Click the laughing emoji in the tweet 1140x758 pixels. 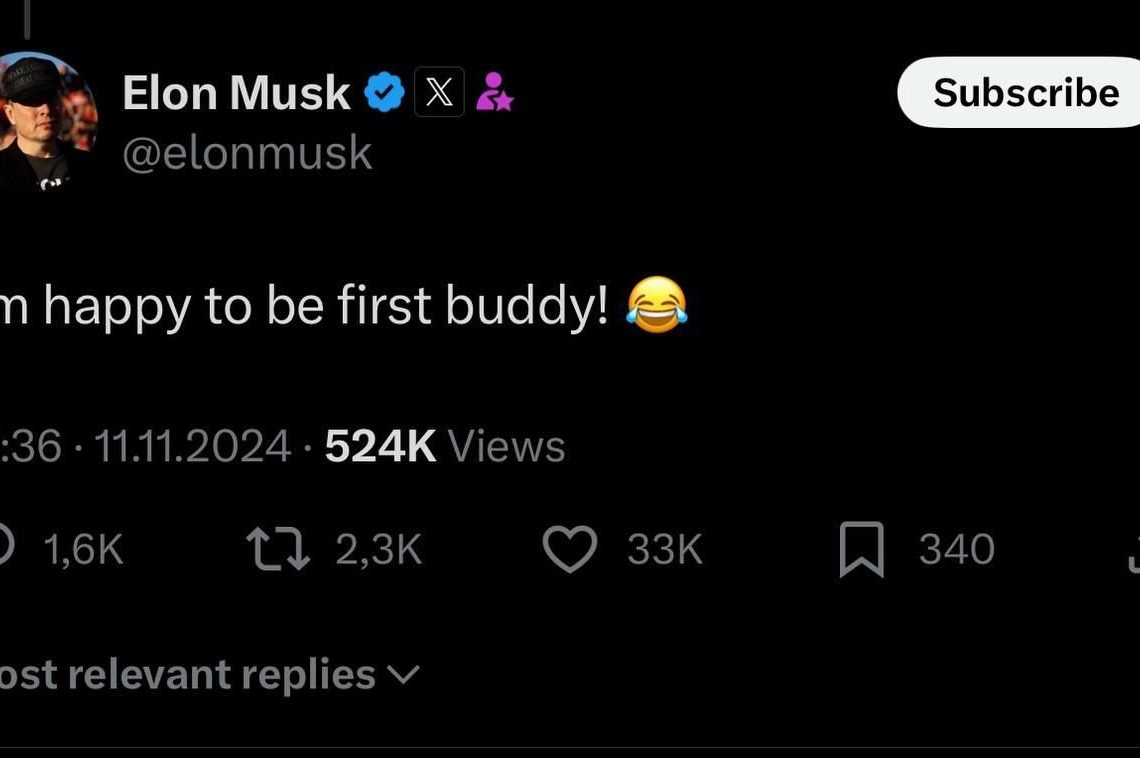tap(656, 306)
